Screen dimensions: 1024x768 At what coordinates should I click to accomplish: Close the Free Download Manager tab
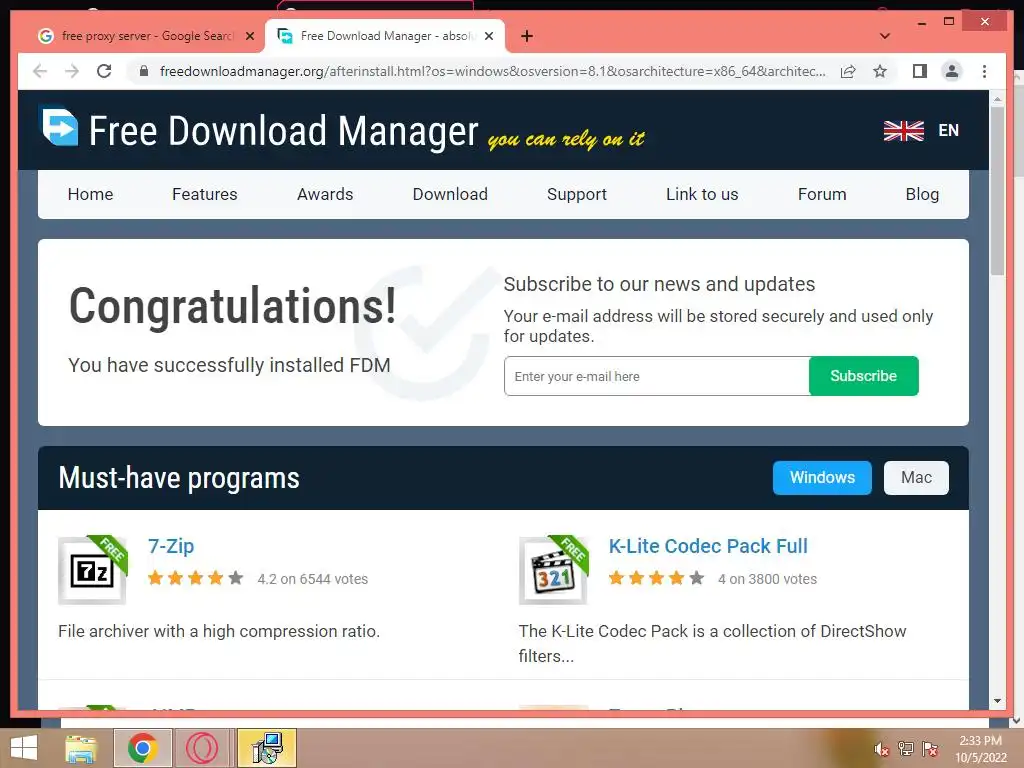coord(488,36)
